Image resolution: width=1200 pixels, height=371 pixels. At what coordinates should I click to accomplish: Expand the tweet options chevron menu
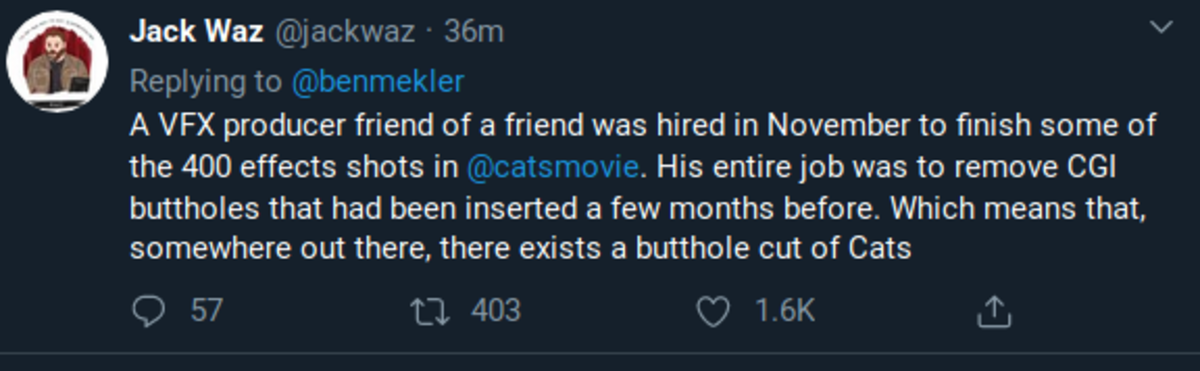click(x=1162, y=29)
